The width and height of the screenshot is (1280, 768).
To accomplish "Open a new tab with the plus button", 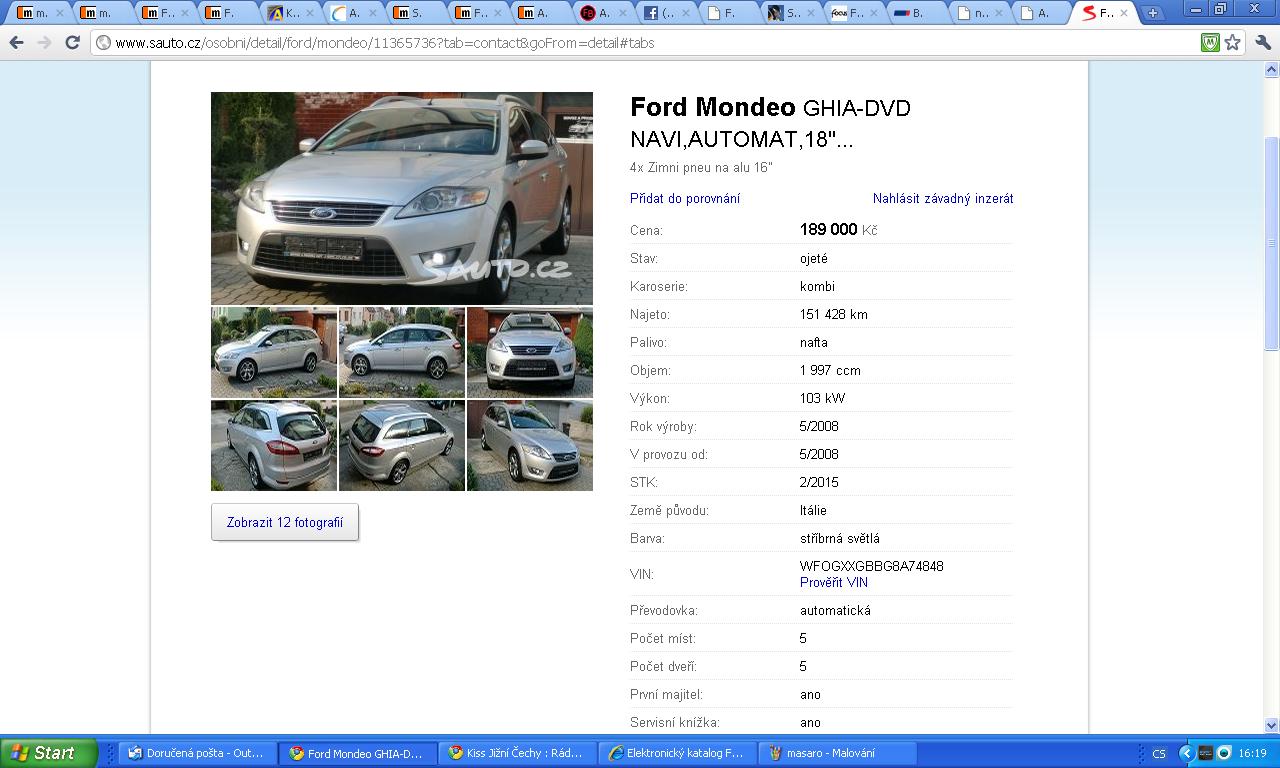I will 1153,13.
